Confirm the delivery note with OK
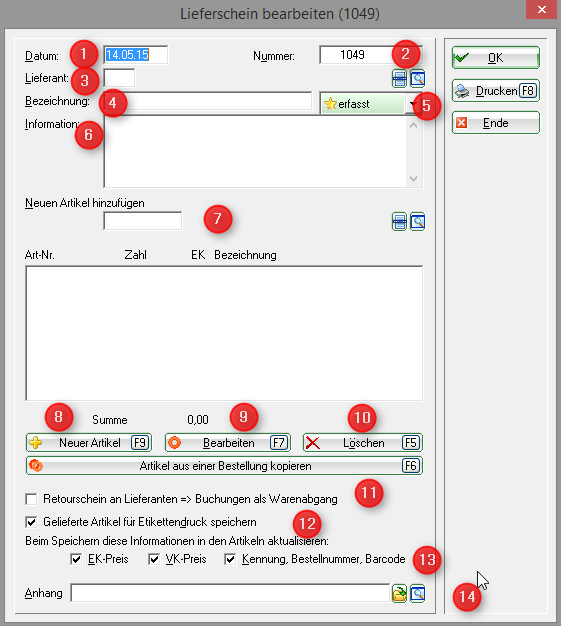This screenshot has height=626, width=561. tap(496, 58)
